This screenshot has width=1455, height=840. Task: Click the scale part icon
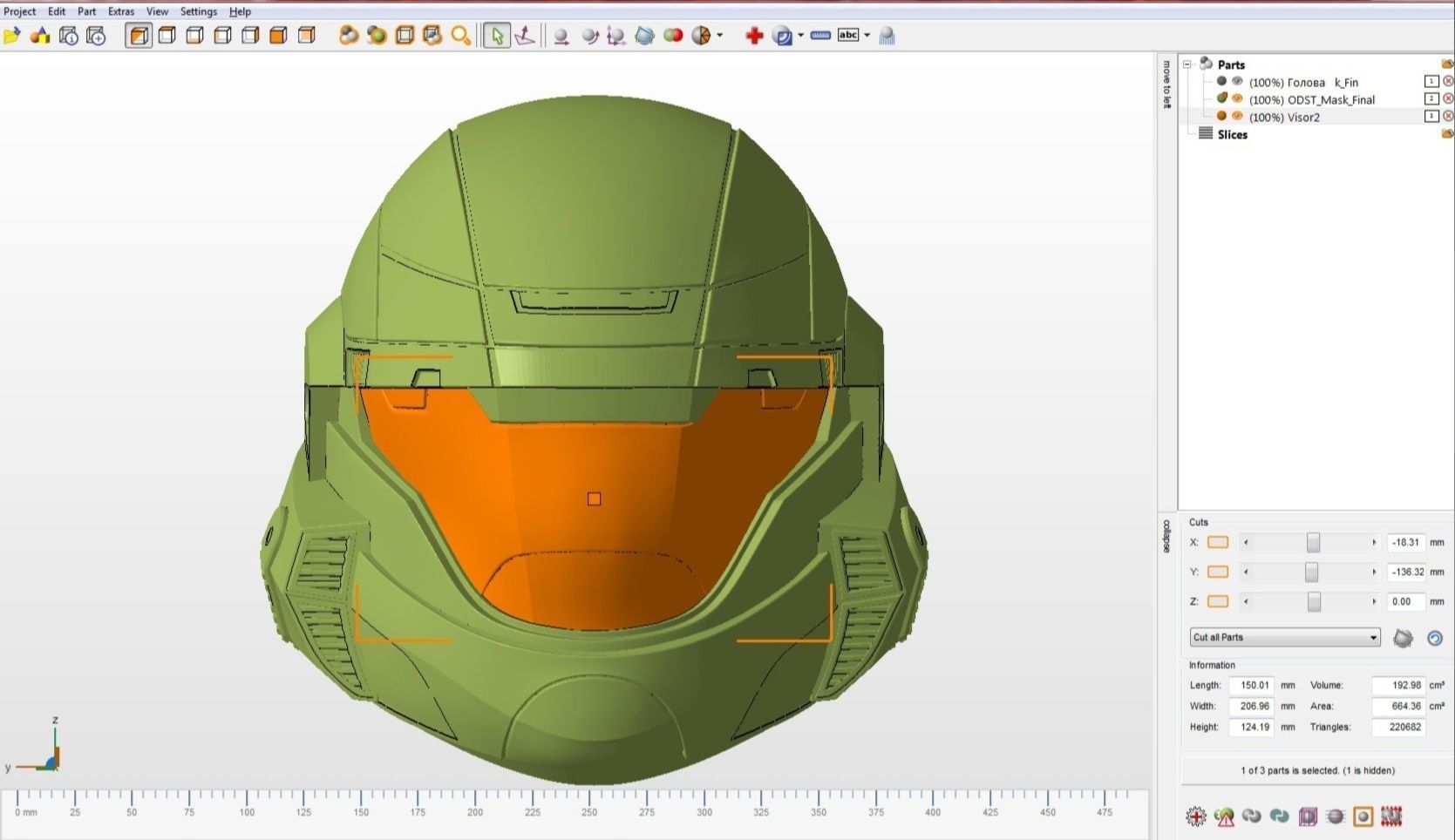(616, 36)
